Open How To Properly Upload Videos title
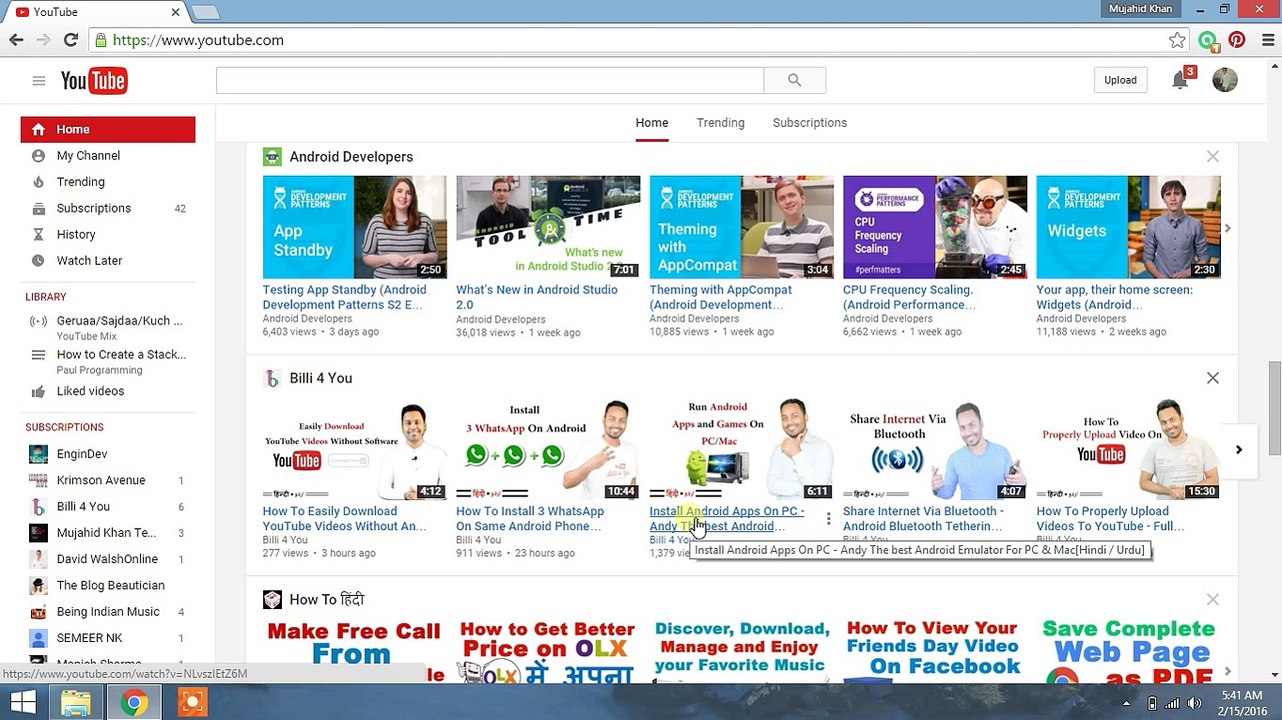The height and width of the screenshot is (720, 1282). point(1110,518)
